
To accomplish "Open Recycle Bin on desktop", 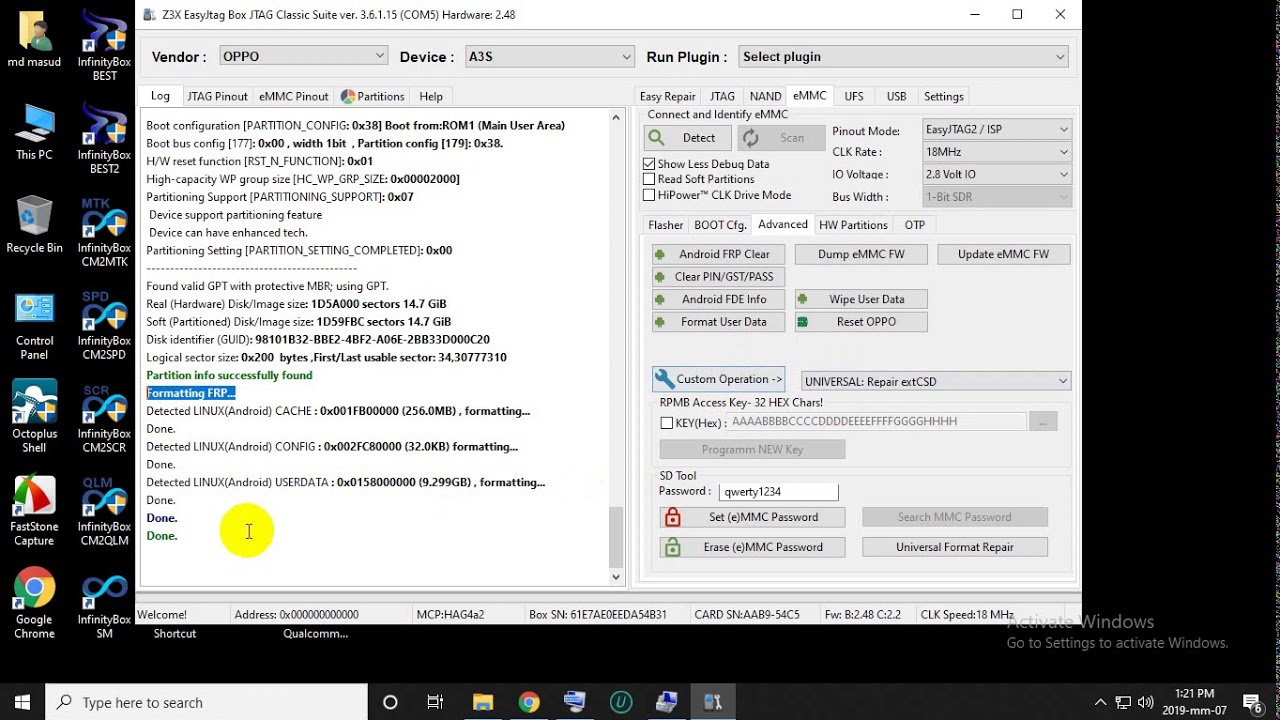I will pyautogui.click(x=34, y=224).
